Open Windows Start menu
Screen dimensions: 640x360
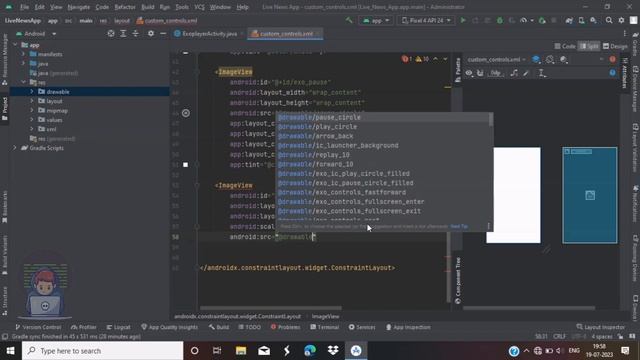11,351
